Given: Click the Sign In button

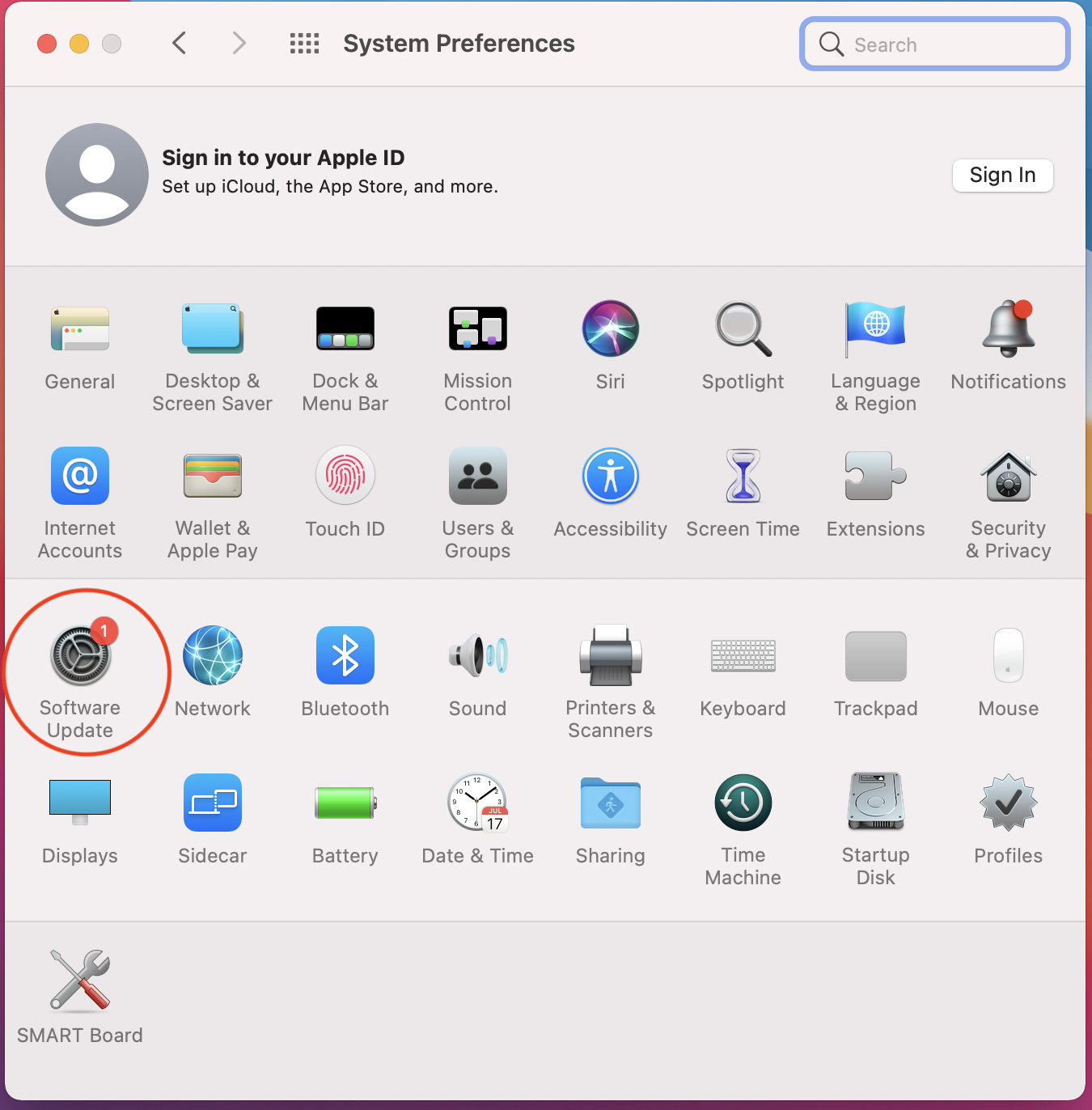Looking at the screenshot, I should [x=1003, y=176].
